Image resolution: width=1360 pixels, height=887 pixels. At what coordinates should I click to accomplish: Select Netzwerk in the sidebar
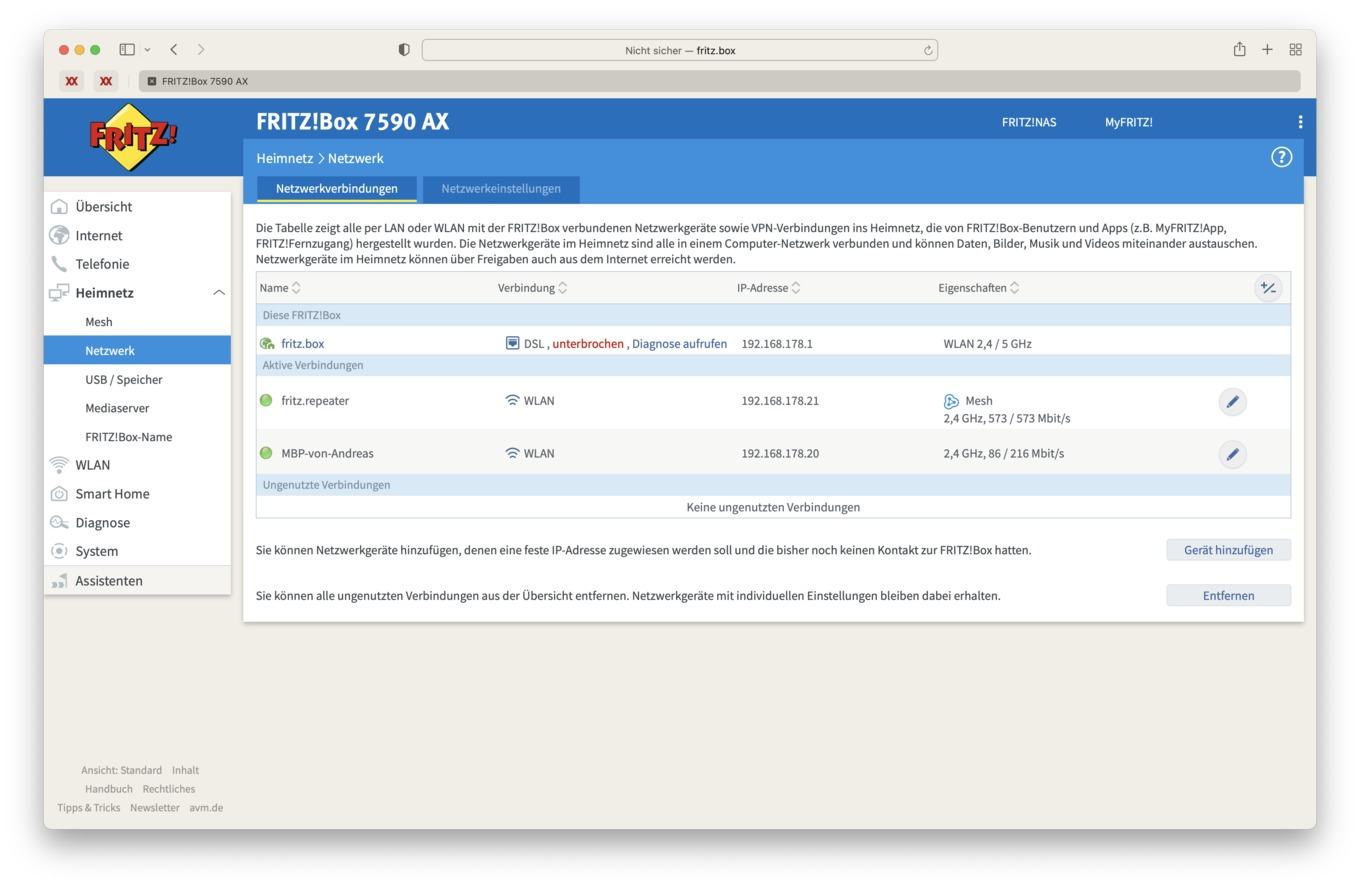point(137,351)
